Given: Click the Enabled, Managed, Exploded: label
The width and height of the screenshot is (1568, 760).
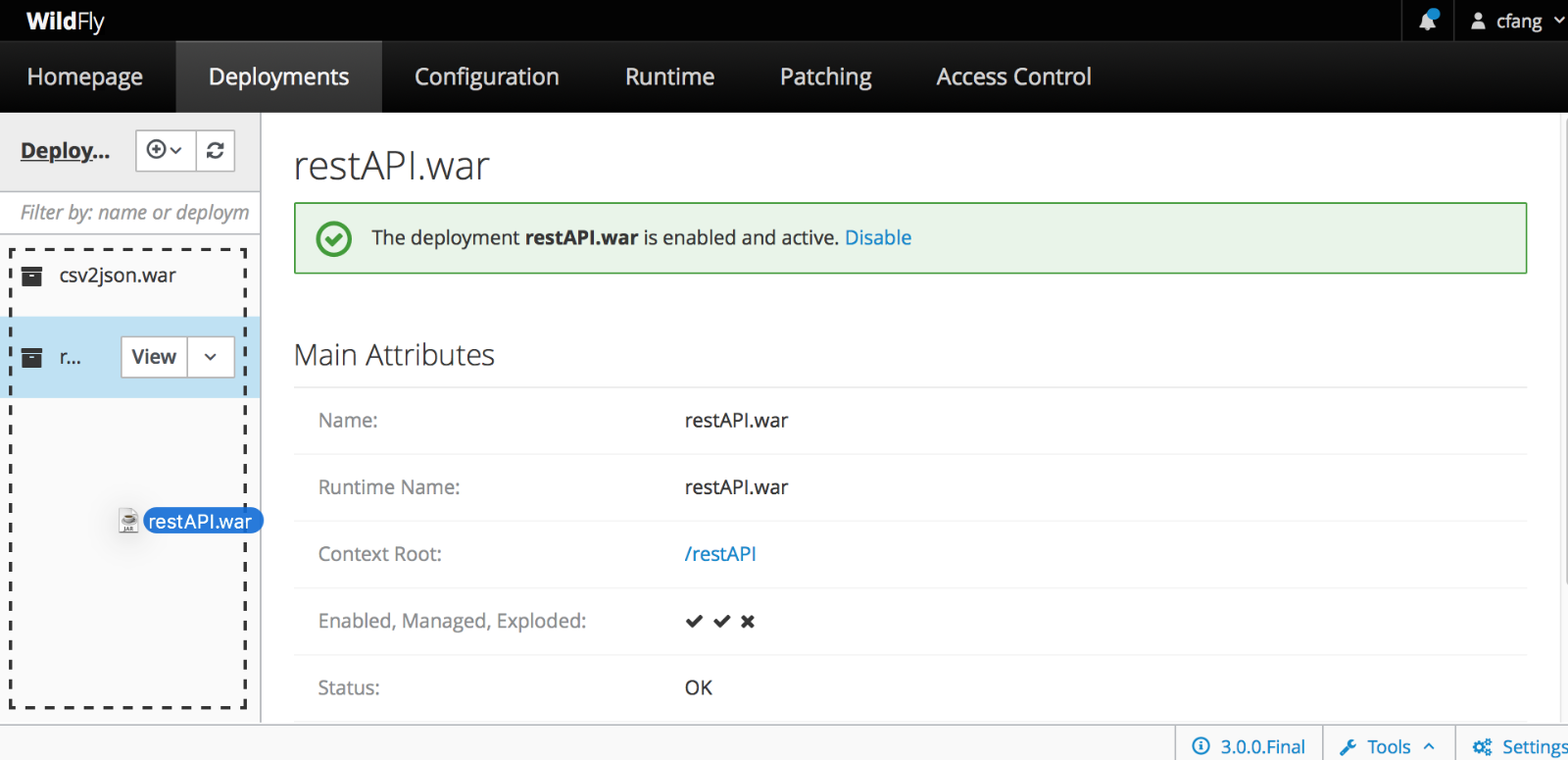Looking at the screenshot, I should pyautogui.click(x=453, y=621).
